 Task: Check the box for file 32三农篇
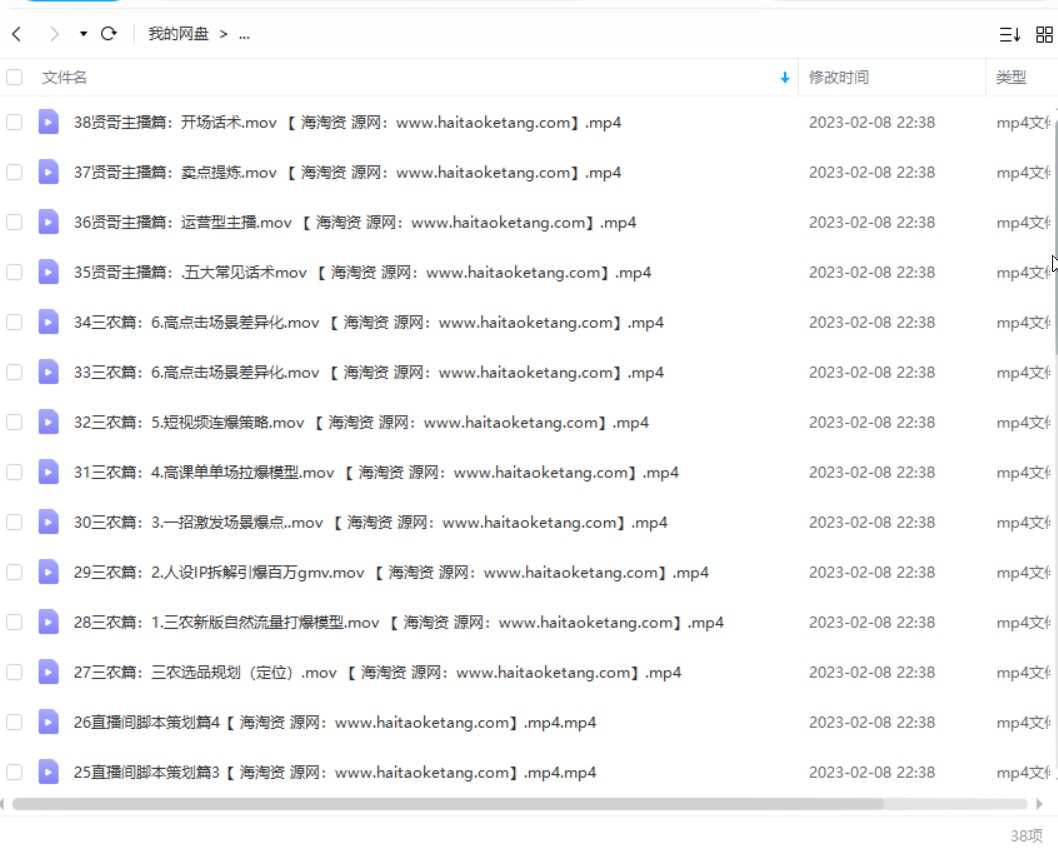click(14, 422)
